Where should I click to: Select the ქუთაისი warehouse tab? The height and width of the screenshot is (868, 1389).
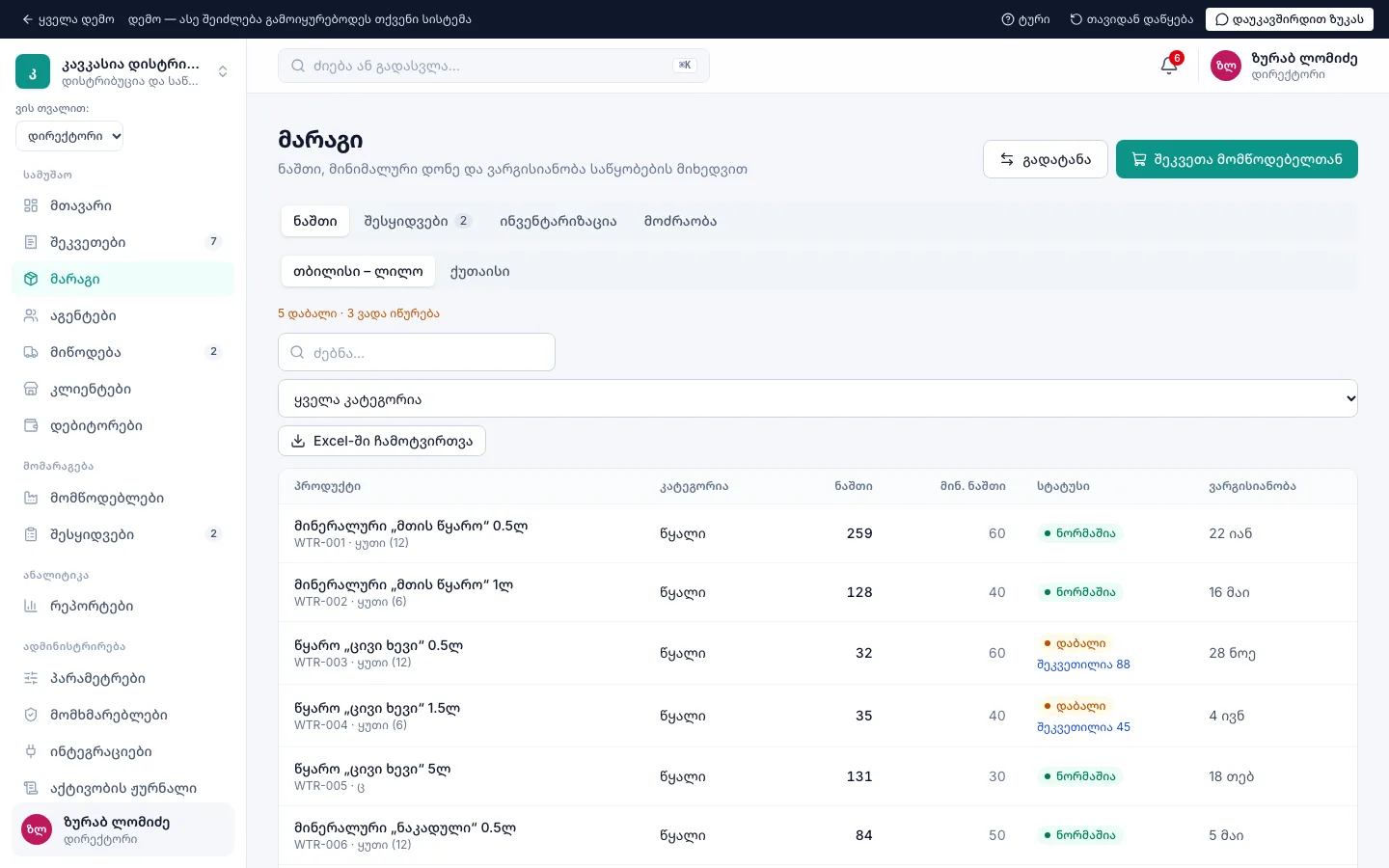[x=480, y=271]
